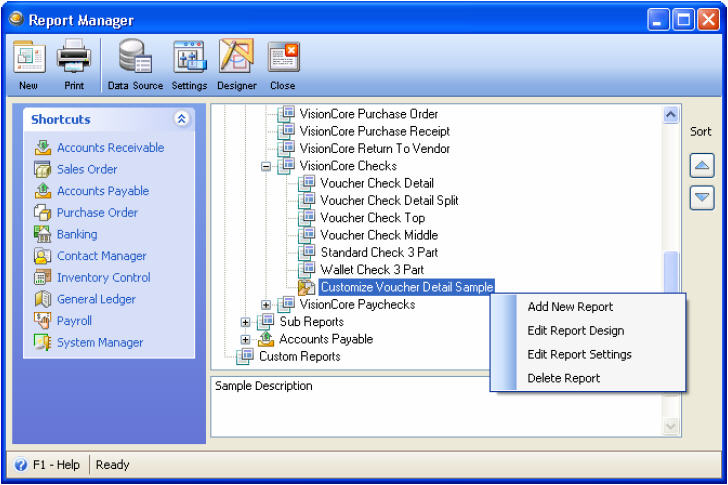728x485 pixels.
Task: Select Voucher Check Middle report
Action: click(379, 235)
